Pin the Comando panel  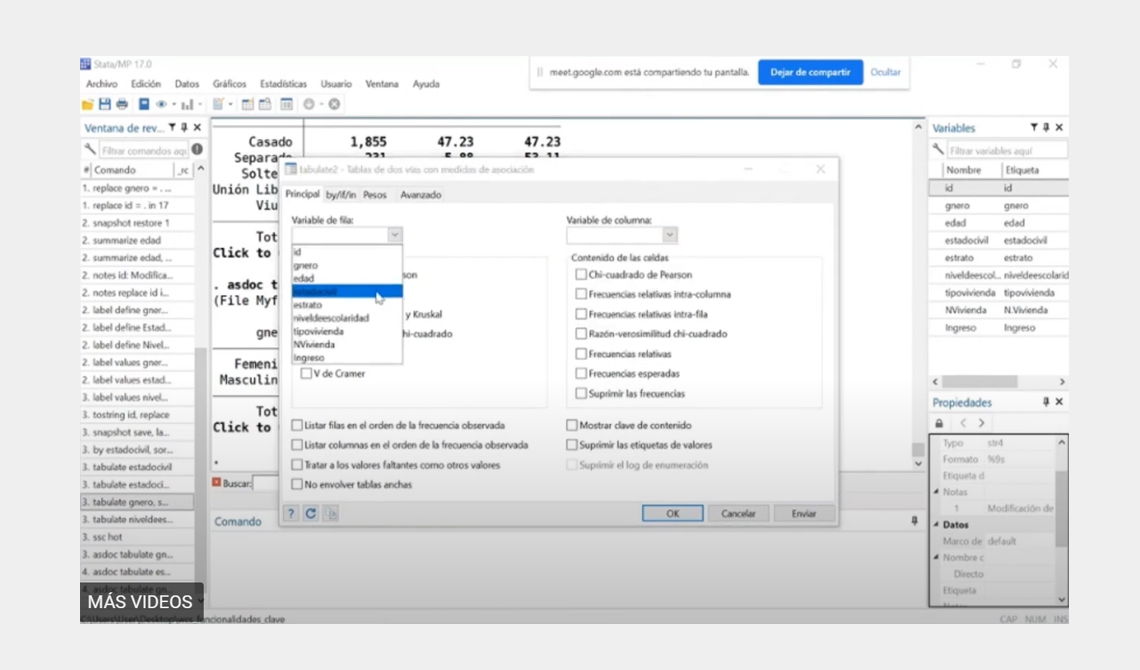tap(915, 521)
